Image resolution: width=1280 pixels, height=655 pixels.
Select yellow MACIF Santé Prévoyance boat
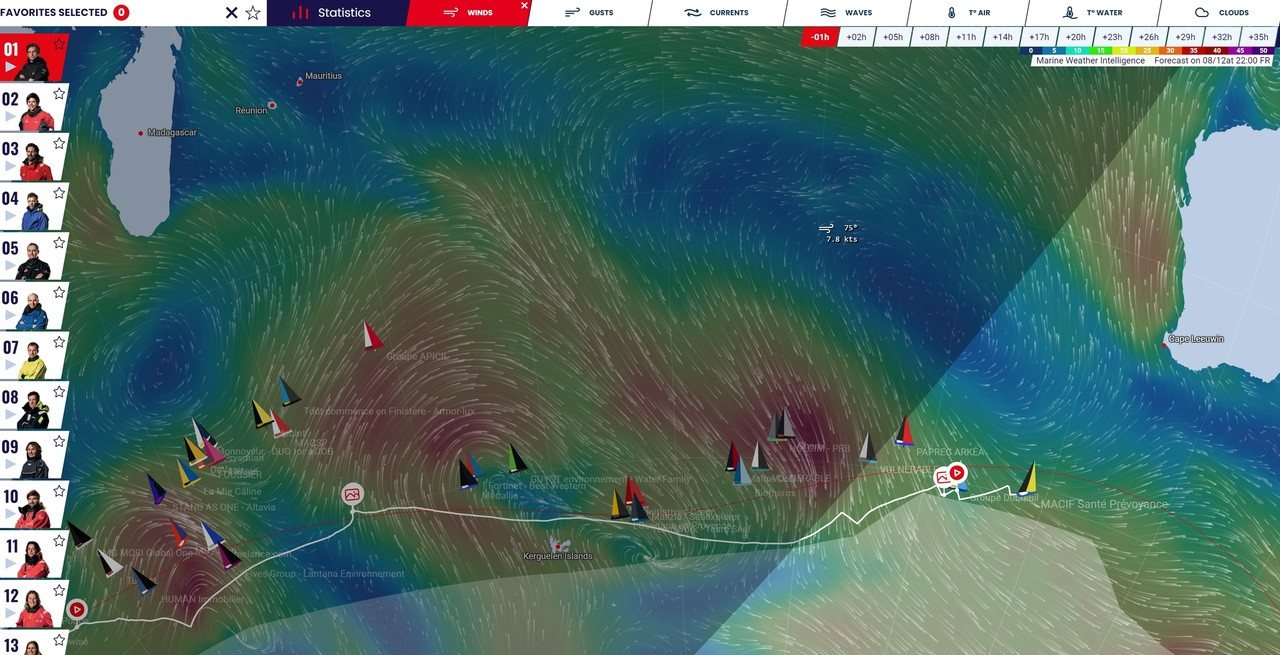pyautogui.click(x=1027, y=479)
